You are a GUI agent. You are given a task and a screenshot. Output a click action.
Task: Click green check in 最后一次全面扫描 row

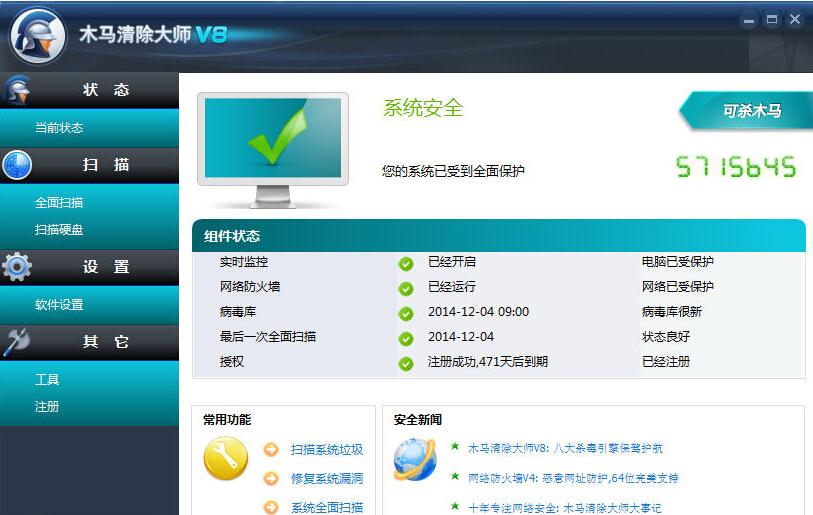coord(406,339)
